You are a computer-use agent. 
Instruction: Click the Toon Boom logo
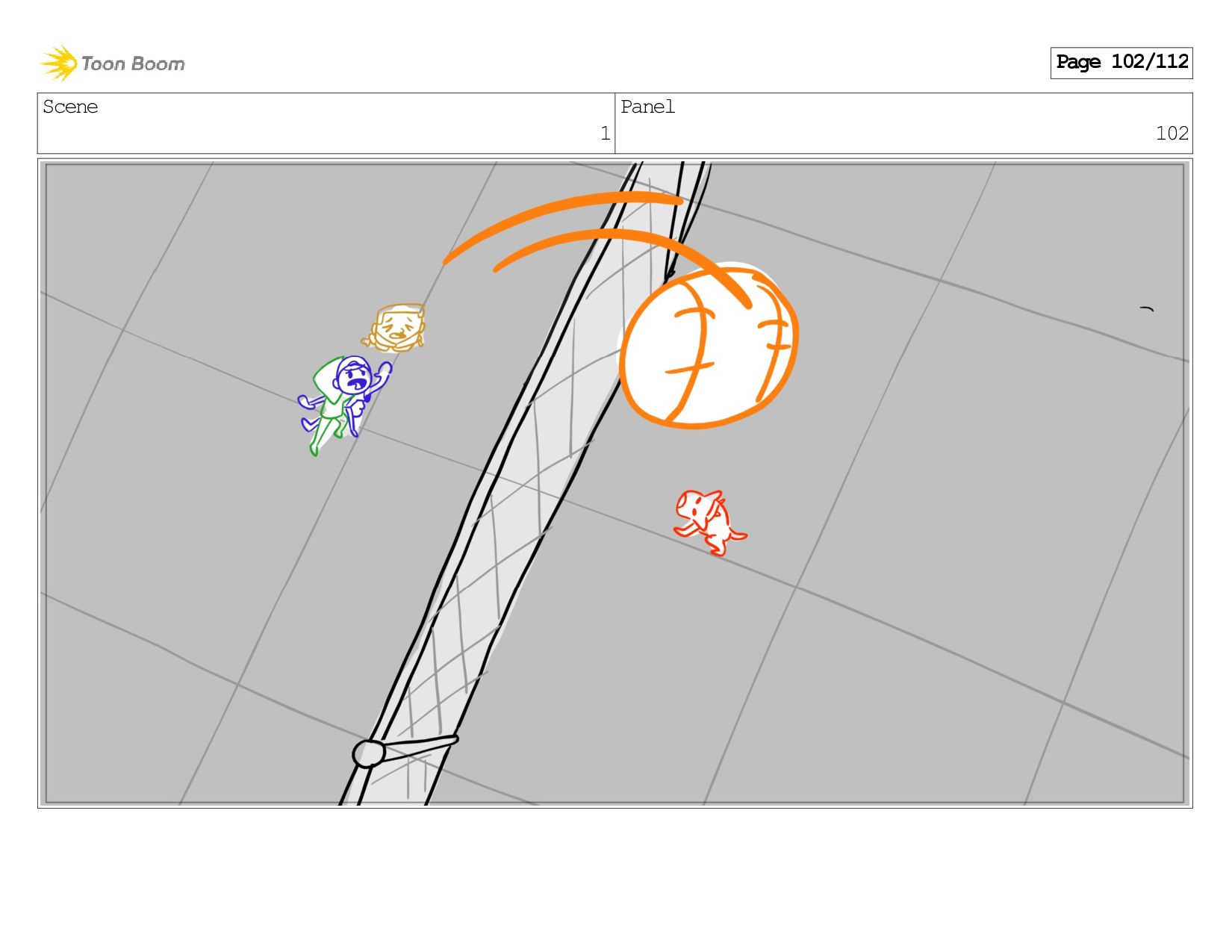pyautogui.click(x=112, y=63)
